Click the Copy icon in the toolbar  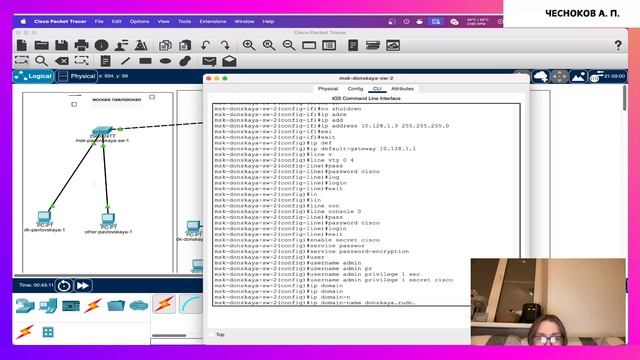pyautogui.click(x=165, y=45)
